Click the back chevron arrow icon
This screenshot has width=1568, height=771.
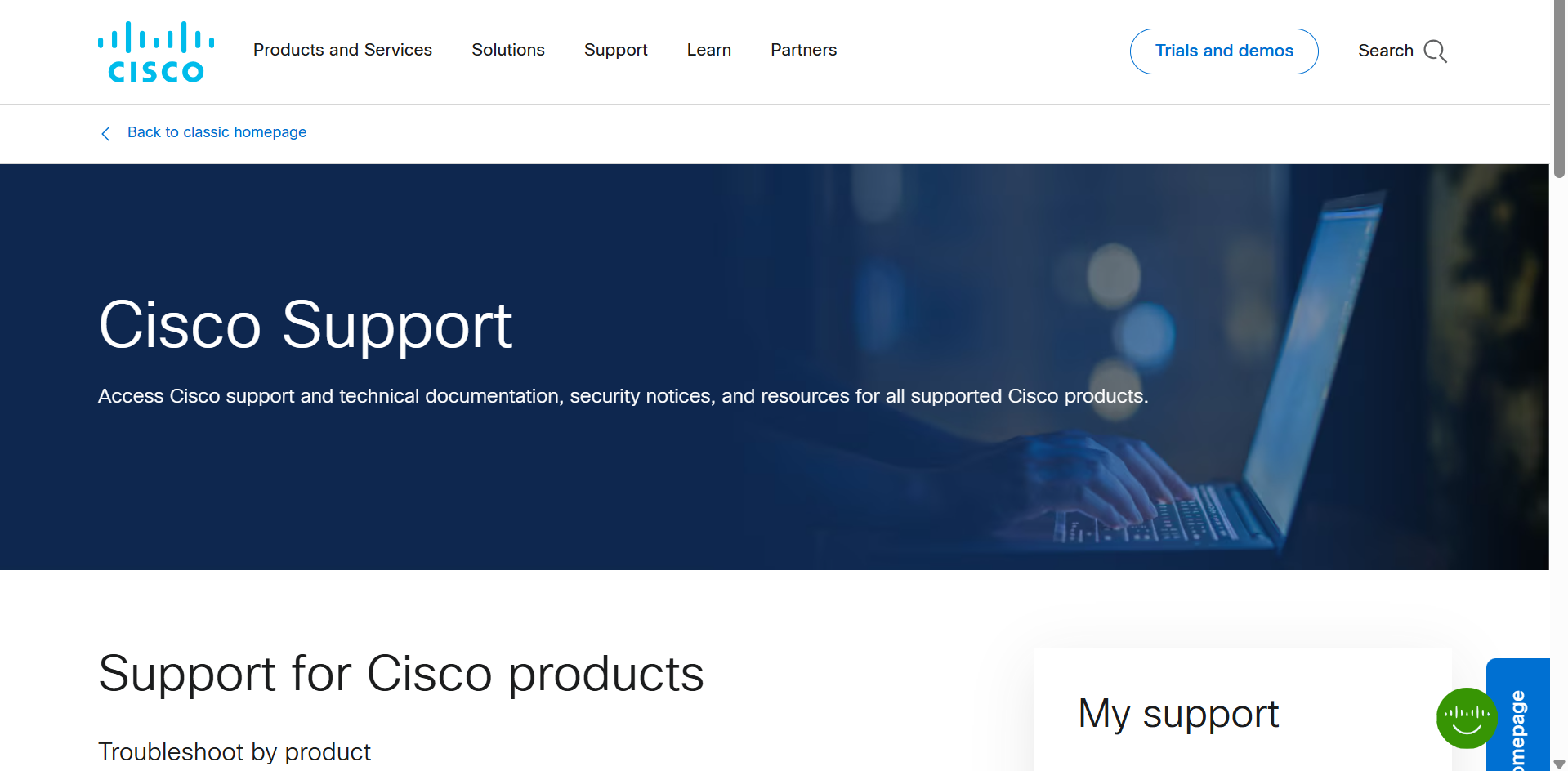pyautogui.click(x=105, y=133)
